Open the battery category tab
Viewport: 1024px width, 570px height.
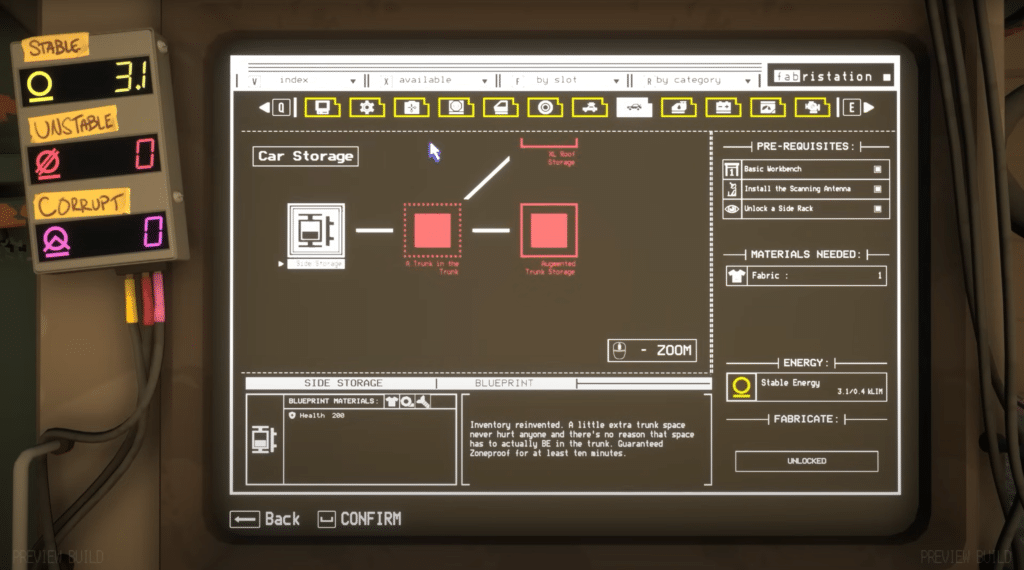pyautogui.click(x=723, y=107)
